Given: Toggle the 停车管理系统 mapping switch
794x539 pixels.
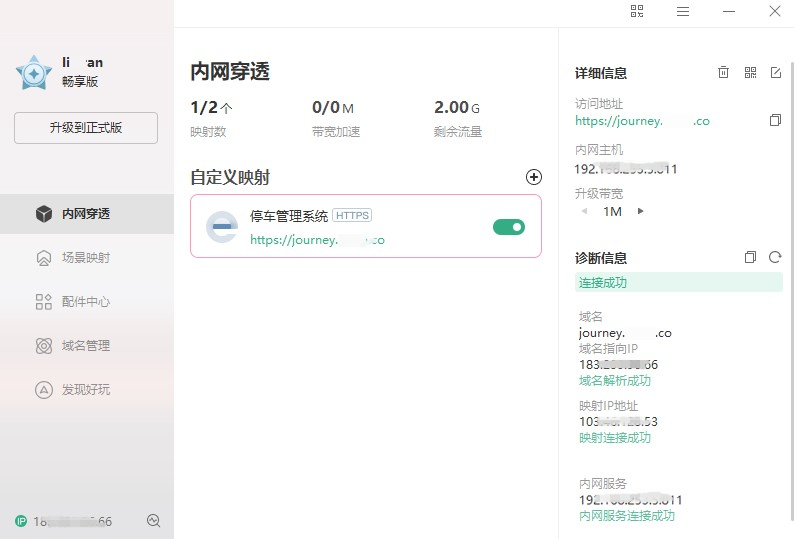Looking at the screenshot, I should (509, 227).
